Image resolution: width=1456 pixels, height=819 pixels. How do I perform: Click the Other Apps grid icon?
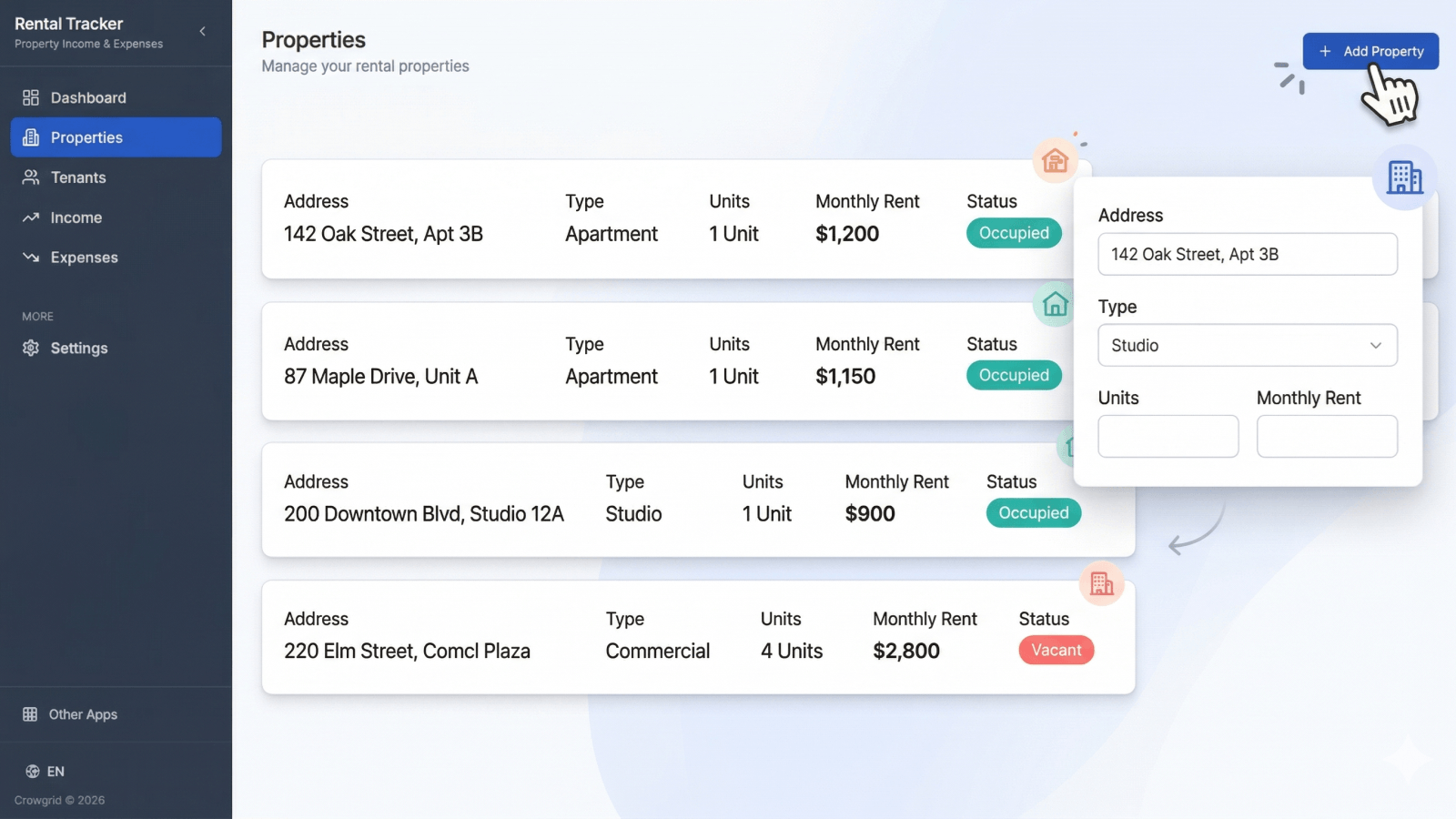30,714
